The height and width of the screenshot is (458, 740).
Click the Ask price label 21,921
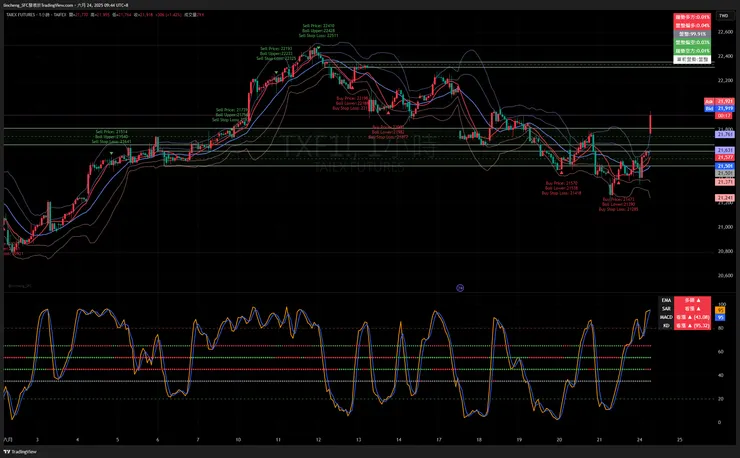pos(719,102)
